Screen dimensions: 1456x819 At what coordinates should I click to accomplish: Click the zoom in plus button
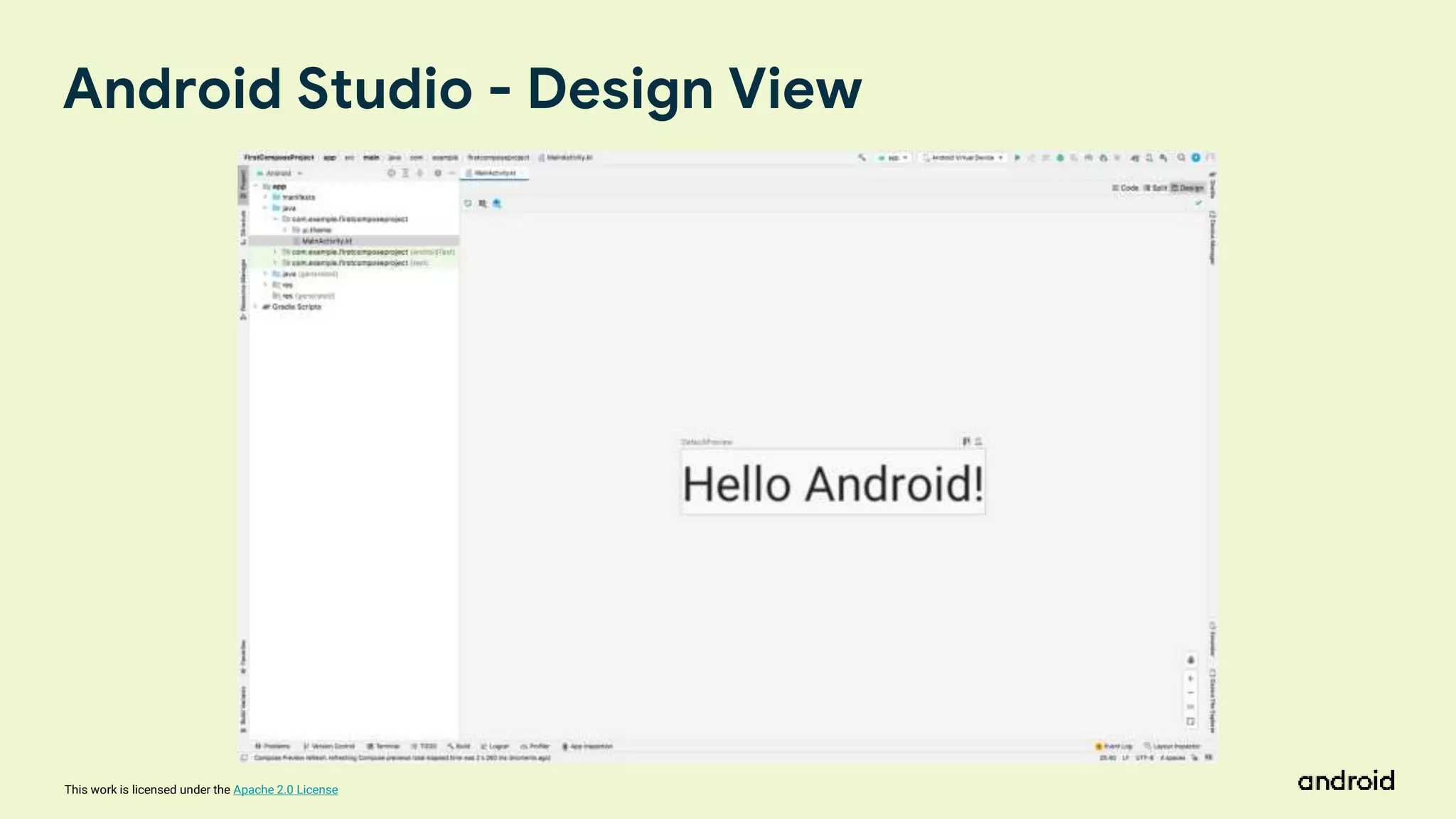tap(1191, 678)
